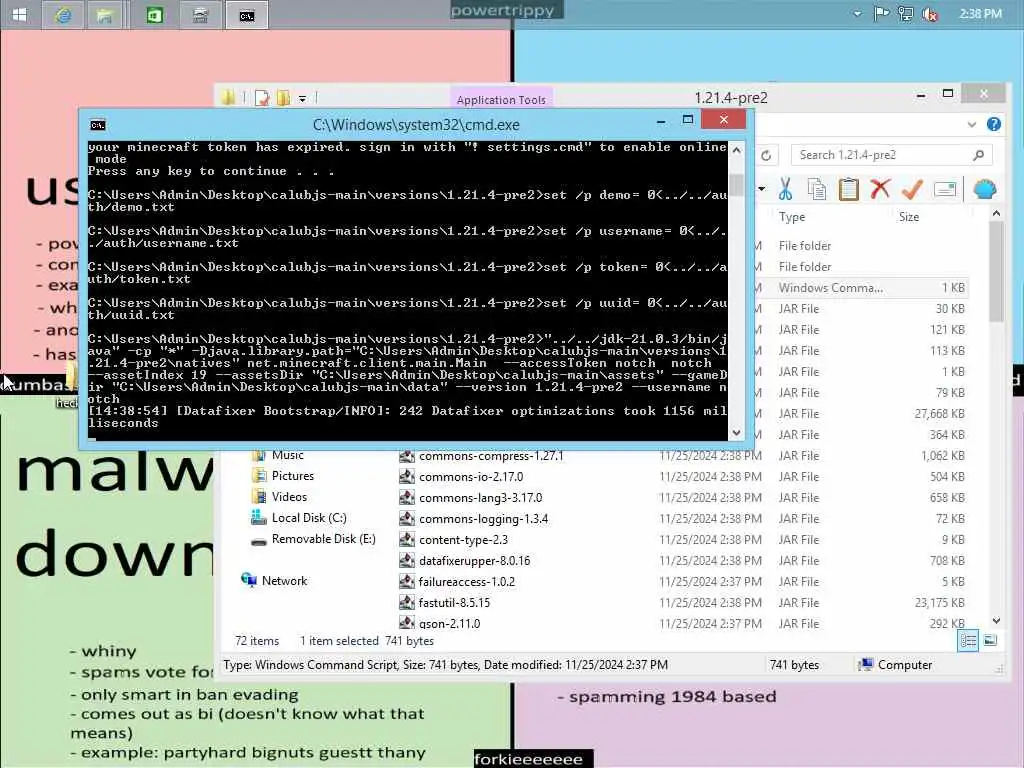Screen dimensions: 1024x768
Task: Click the Computer label in Explorer status bar
Action: [x=904, y=665]
